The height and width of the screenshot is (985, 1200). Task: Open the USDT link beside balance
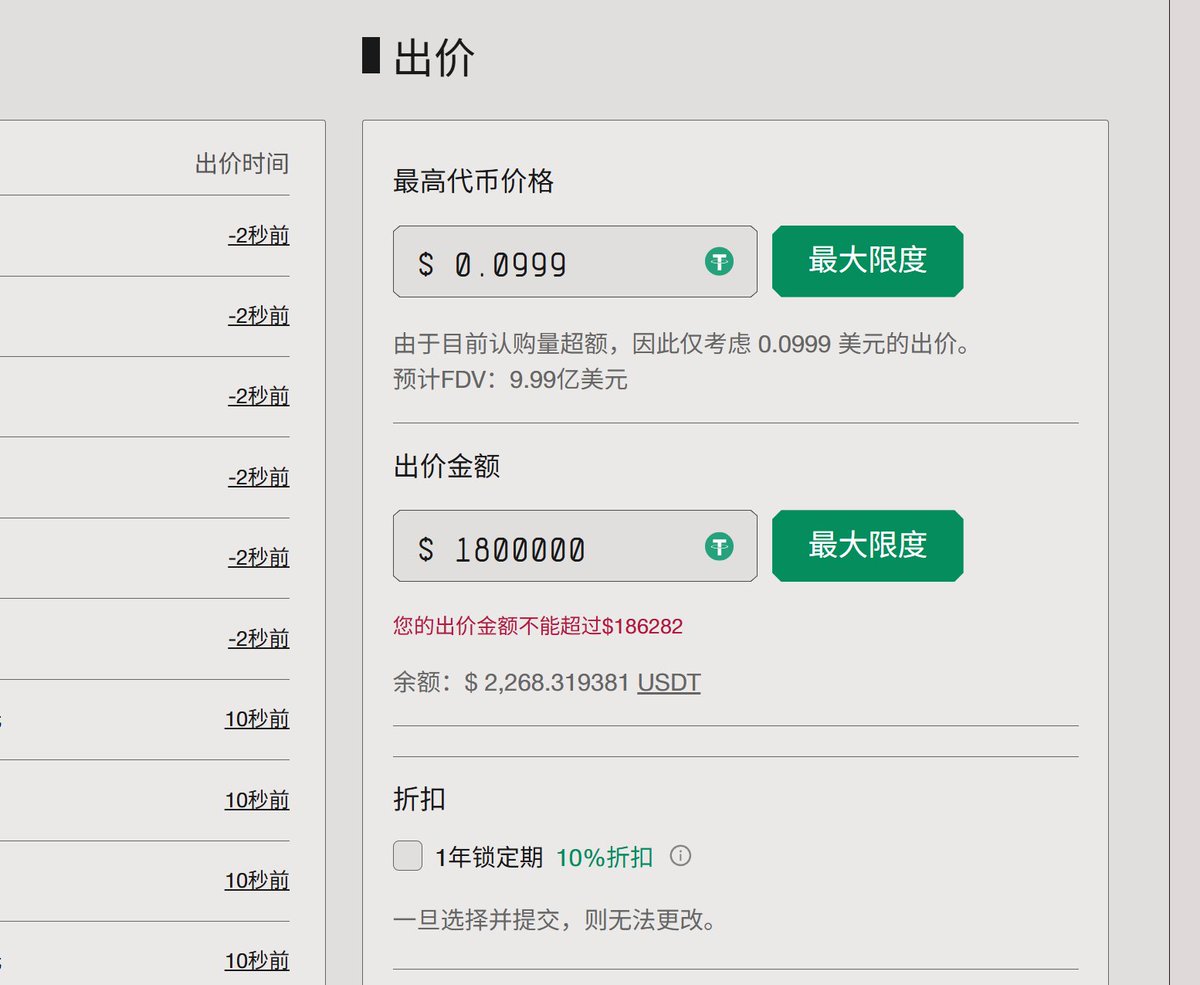click(669, 683)
